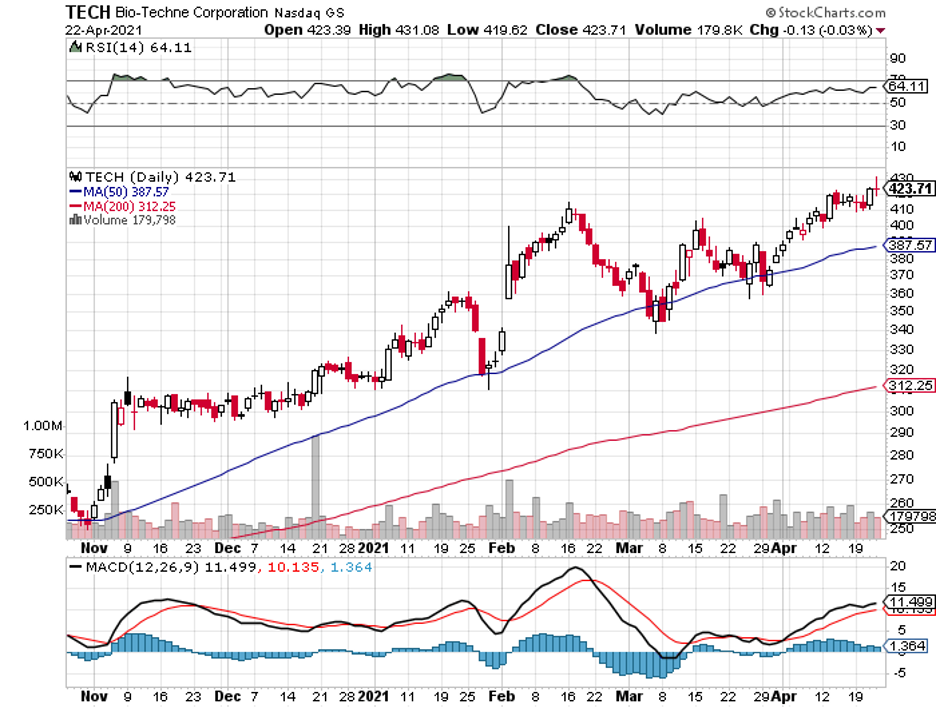The image size is (936, 708).
Task: Click the 90 level on RSI axis
Action: (897, 58)
